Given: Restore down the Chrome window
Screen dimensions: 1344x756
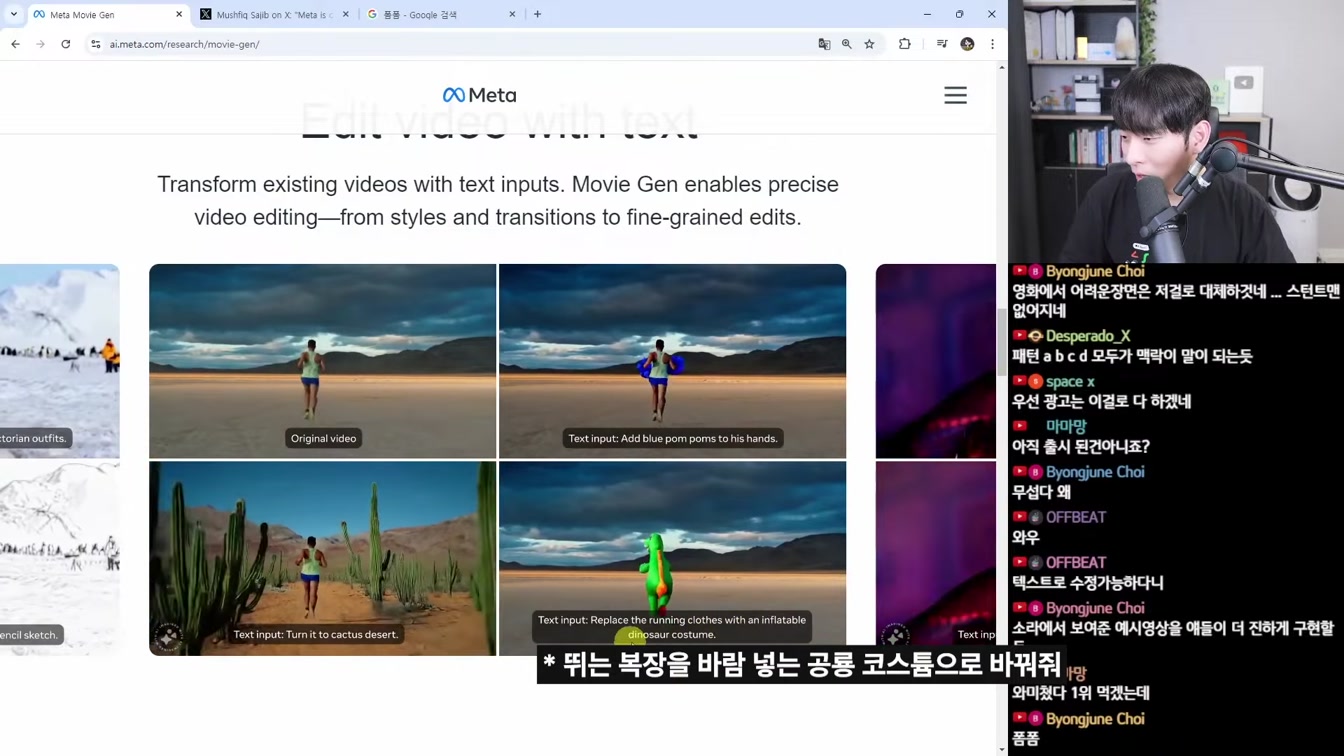Looking at the screenshot, I should [959, 14].
